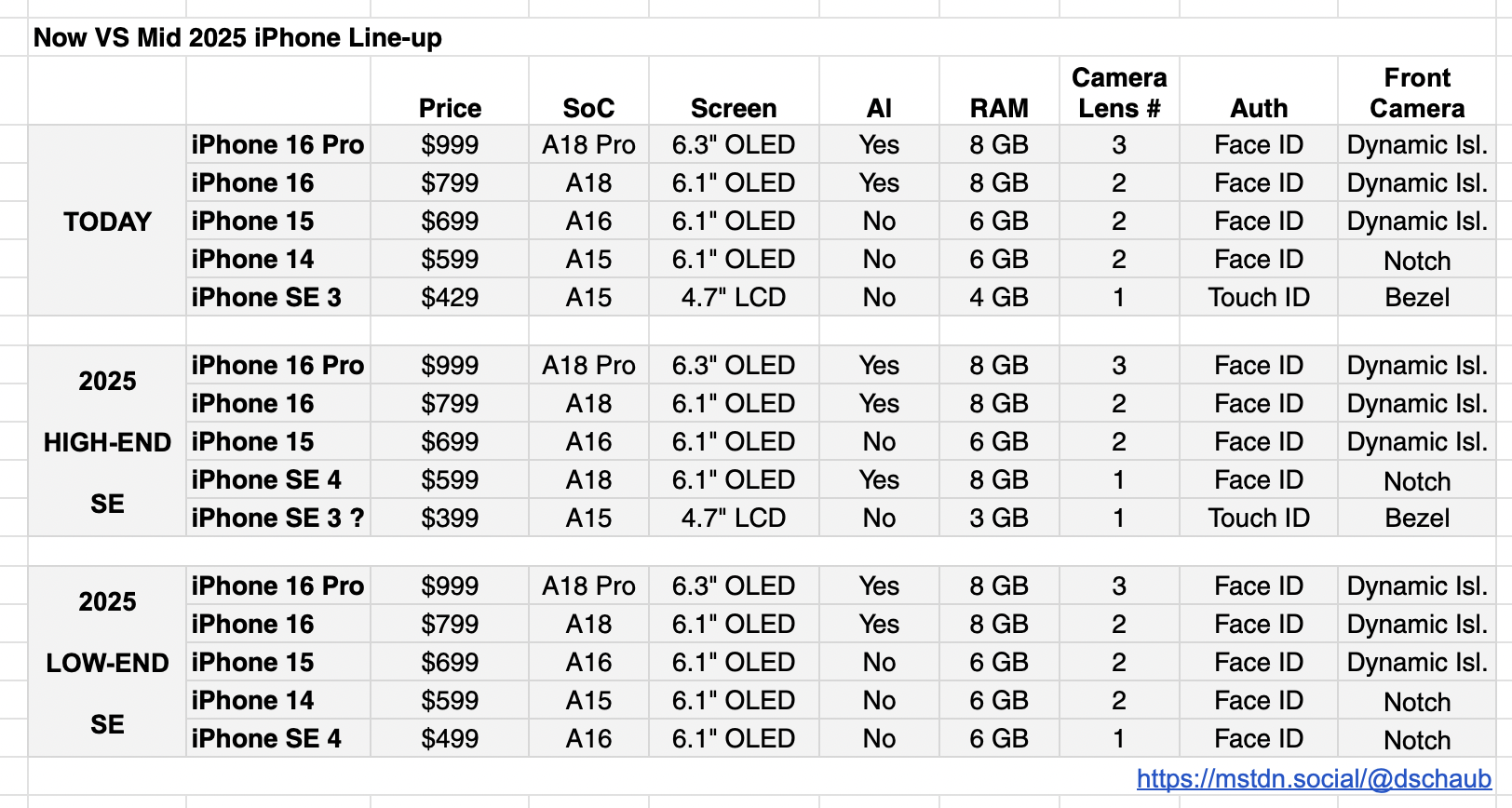Select the LOW-END label cell
Image resolution: width=1512 pixels, height=808 pixels.
tap(107, 663)
